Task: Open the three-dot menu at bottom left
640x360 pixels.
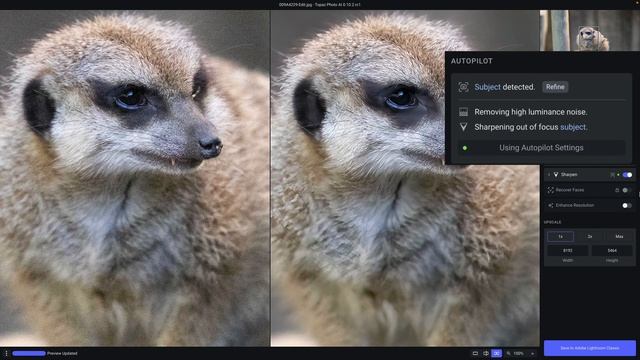Action: [x=6, y=353]
